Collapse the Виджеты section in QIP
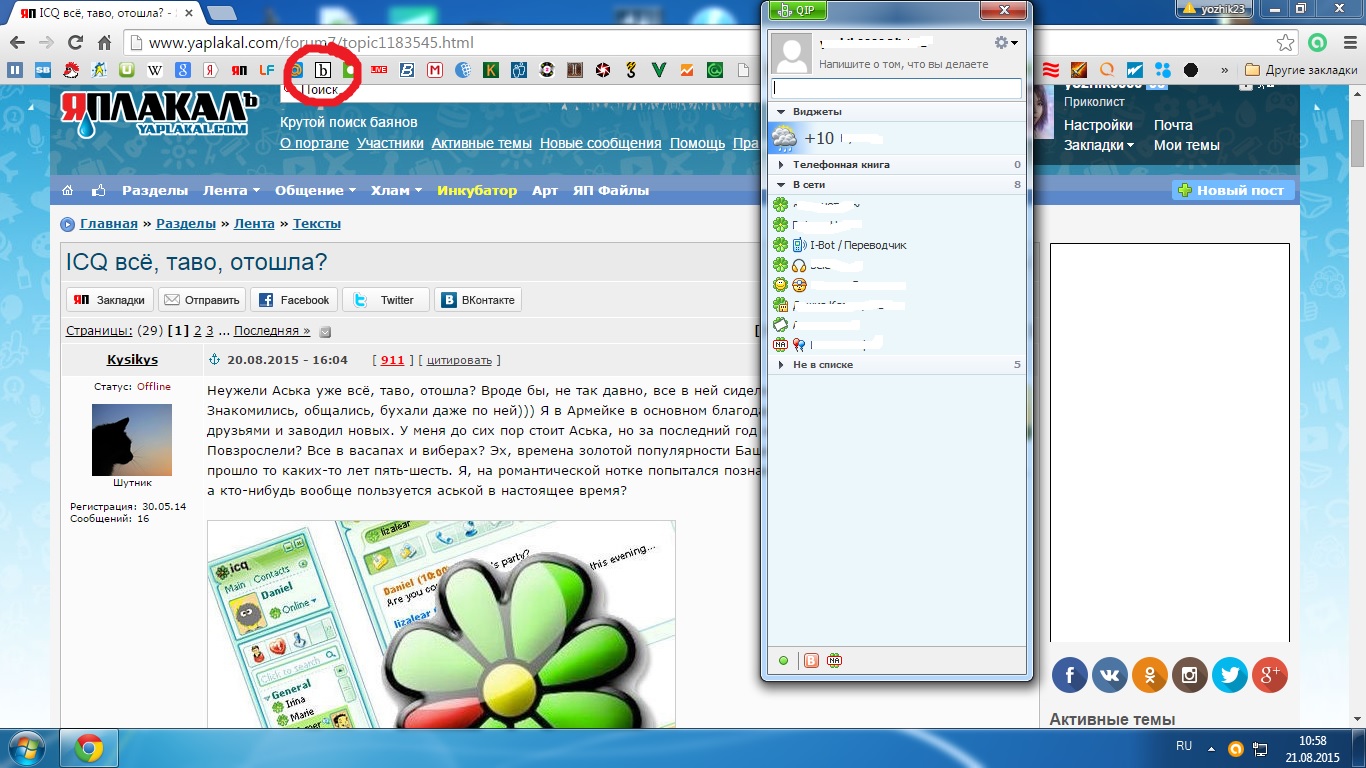Viewport: 1366px width, 768px height. coord(781,112)
